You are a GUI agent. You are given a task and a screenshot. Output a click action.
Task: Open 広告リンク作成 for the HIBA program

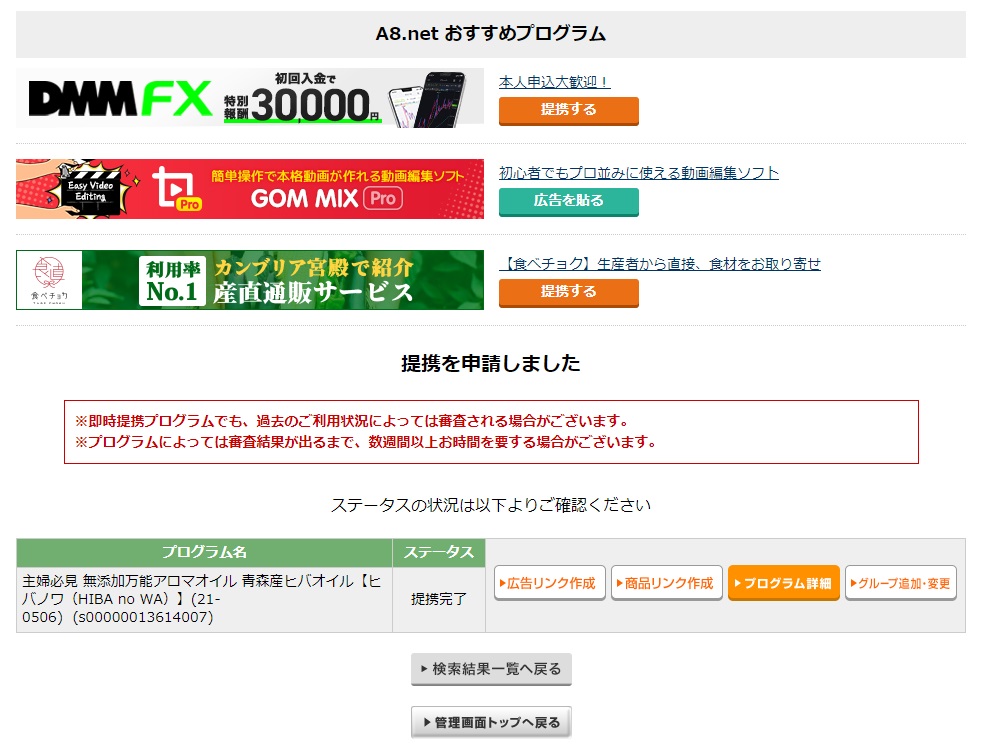(x=550, y=583)
